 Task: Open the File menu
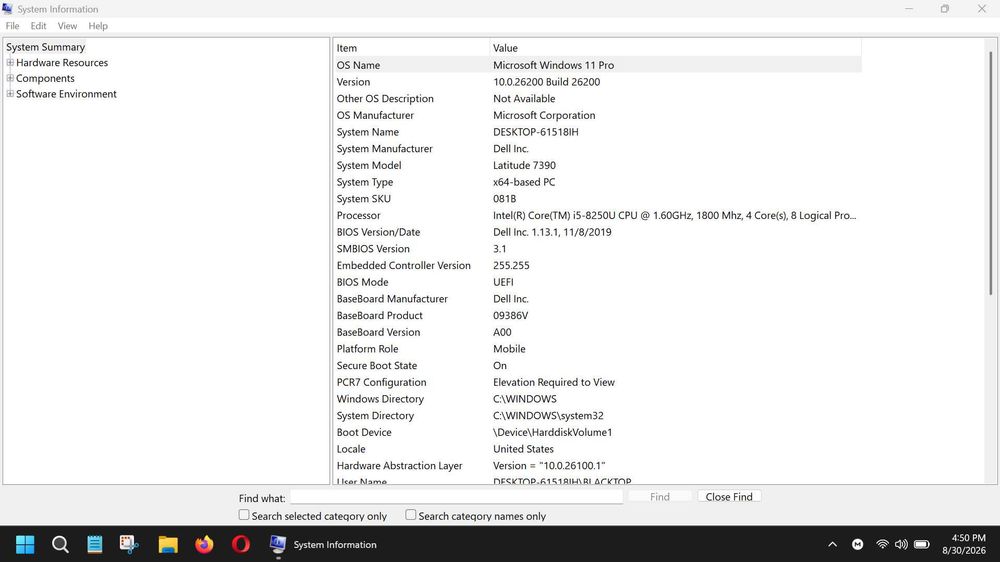(12, 26)
